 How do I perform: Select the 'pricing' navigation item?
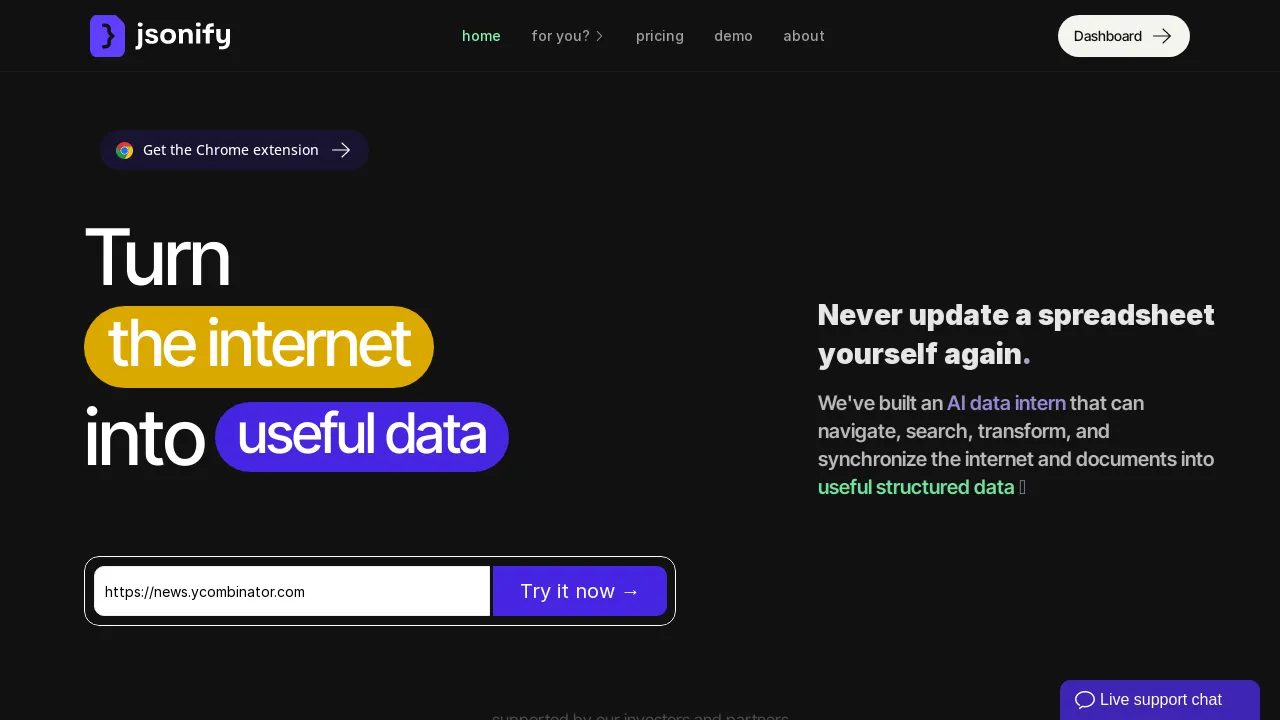660,36
